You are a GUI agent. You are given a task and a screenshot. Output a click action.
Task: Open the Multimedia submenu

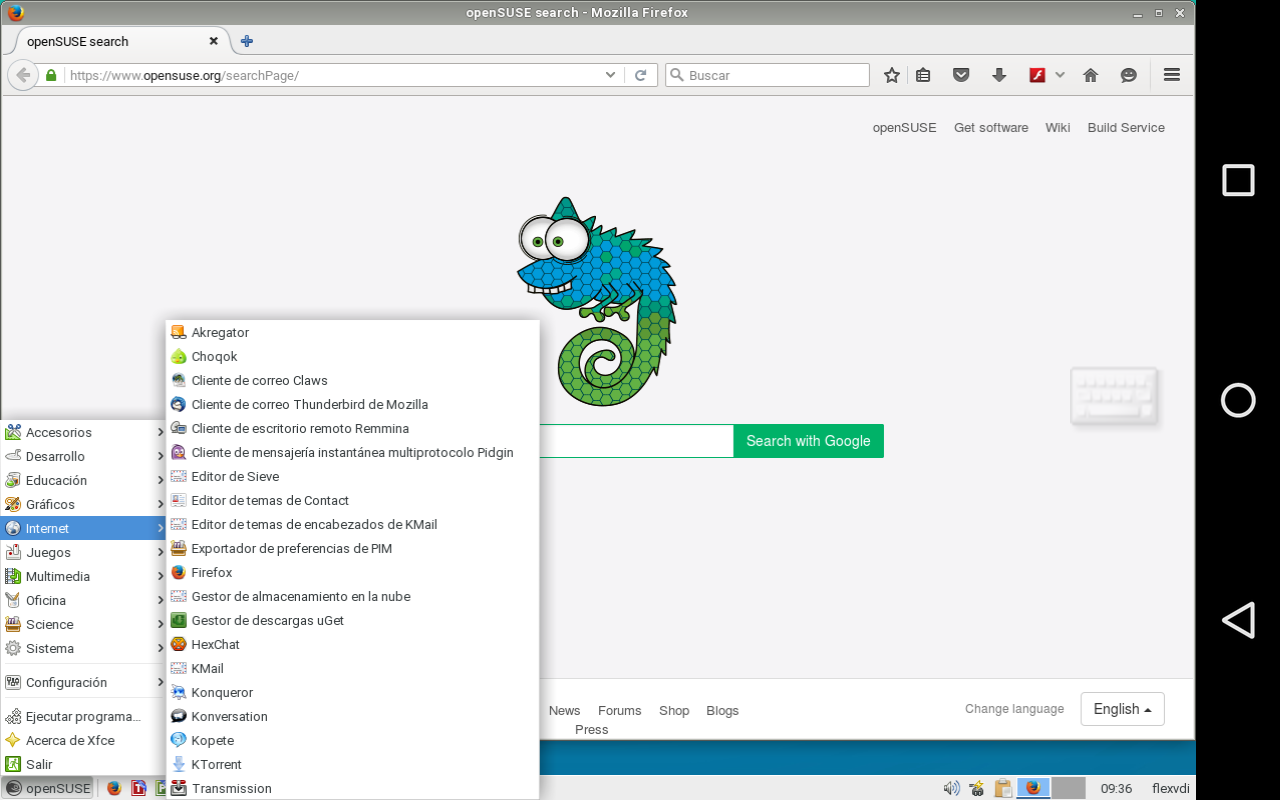click(83, 576)
